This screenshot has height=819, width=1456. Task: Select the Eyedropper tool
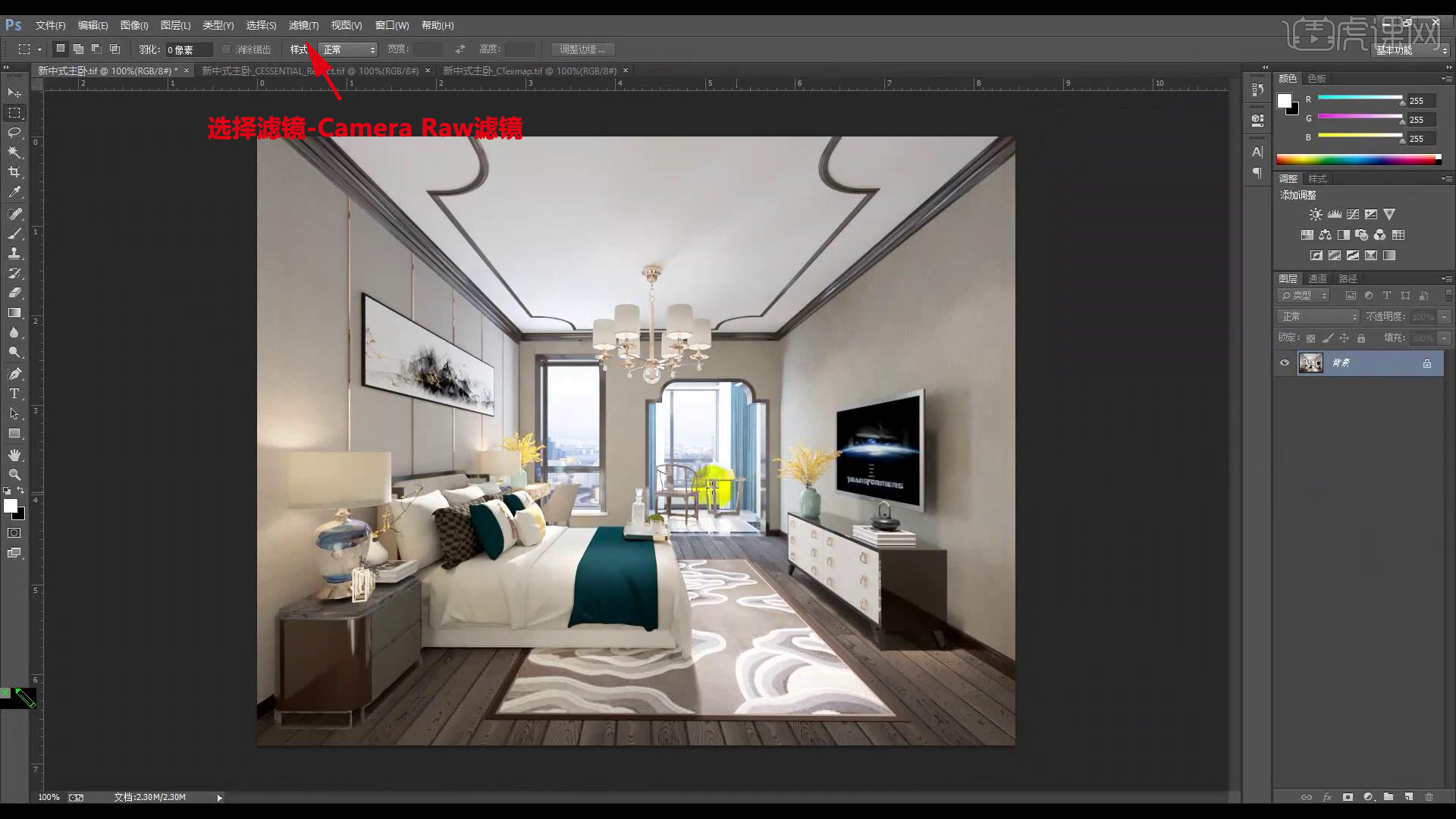[14, 193]
